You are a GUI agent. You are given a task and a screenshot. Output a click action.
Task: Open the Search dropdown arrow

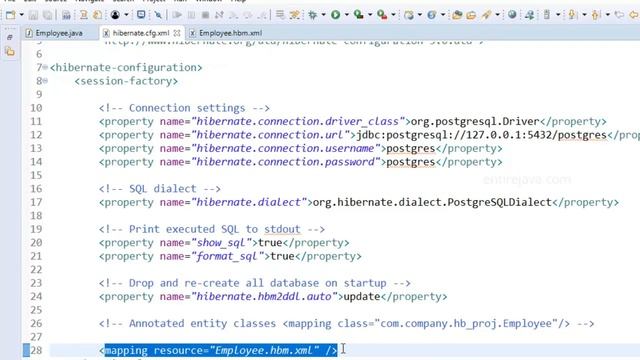point(497,15)
